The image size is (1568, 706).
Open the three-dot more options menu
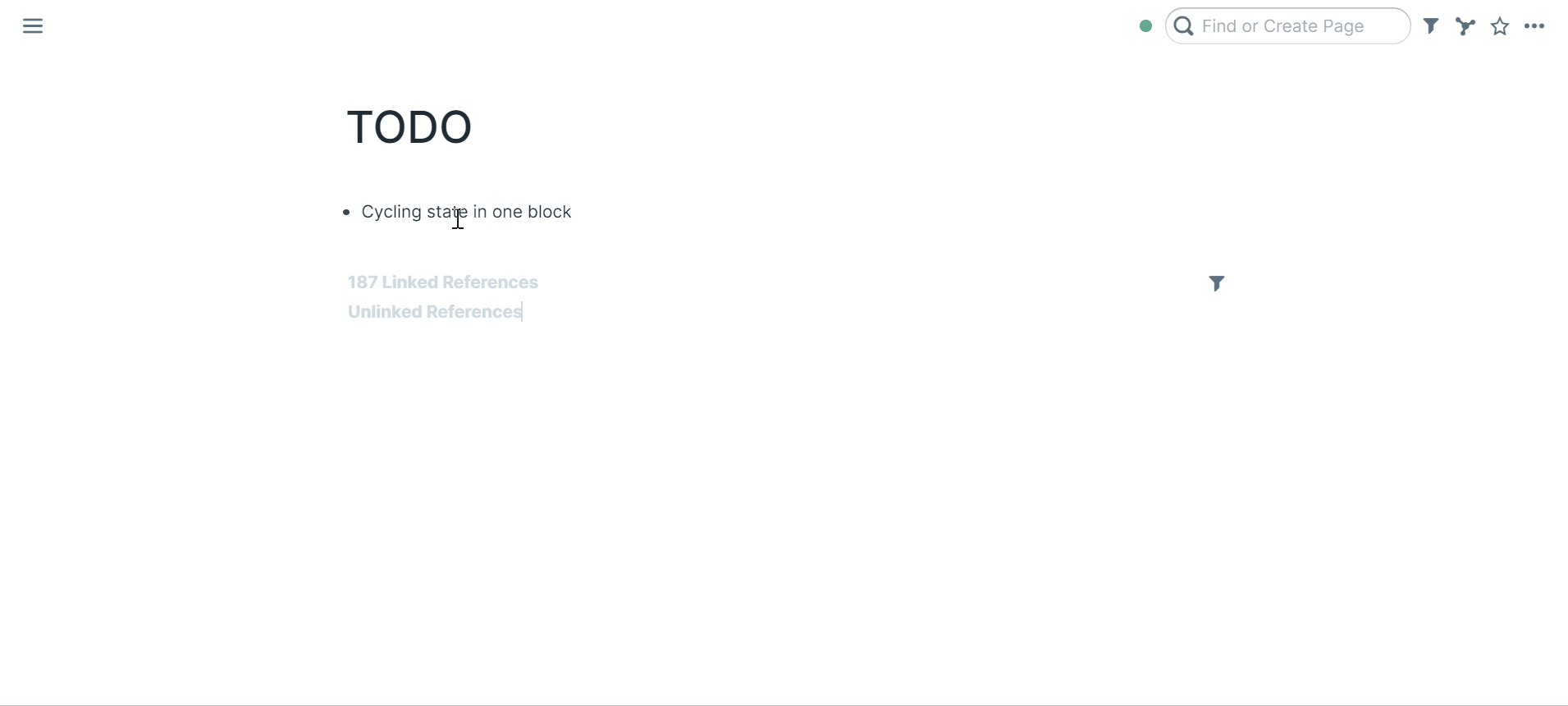click(1535, 26)
